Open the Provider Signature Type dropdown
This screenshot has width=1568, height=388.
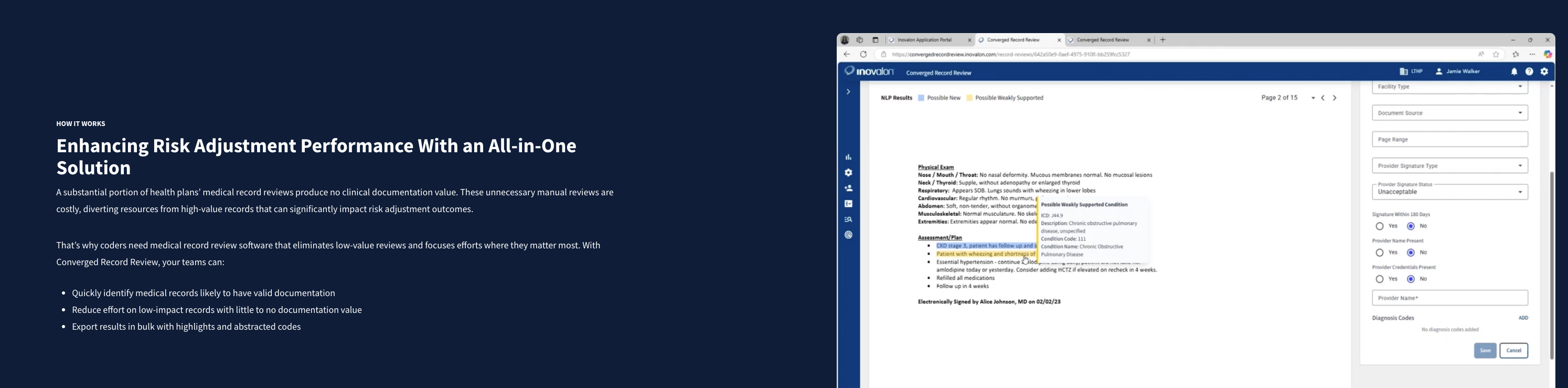coord(1450,166)
